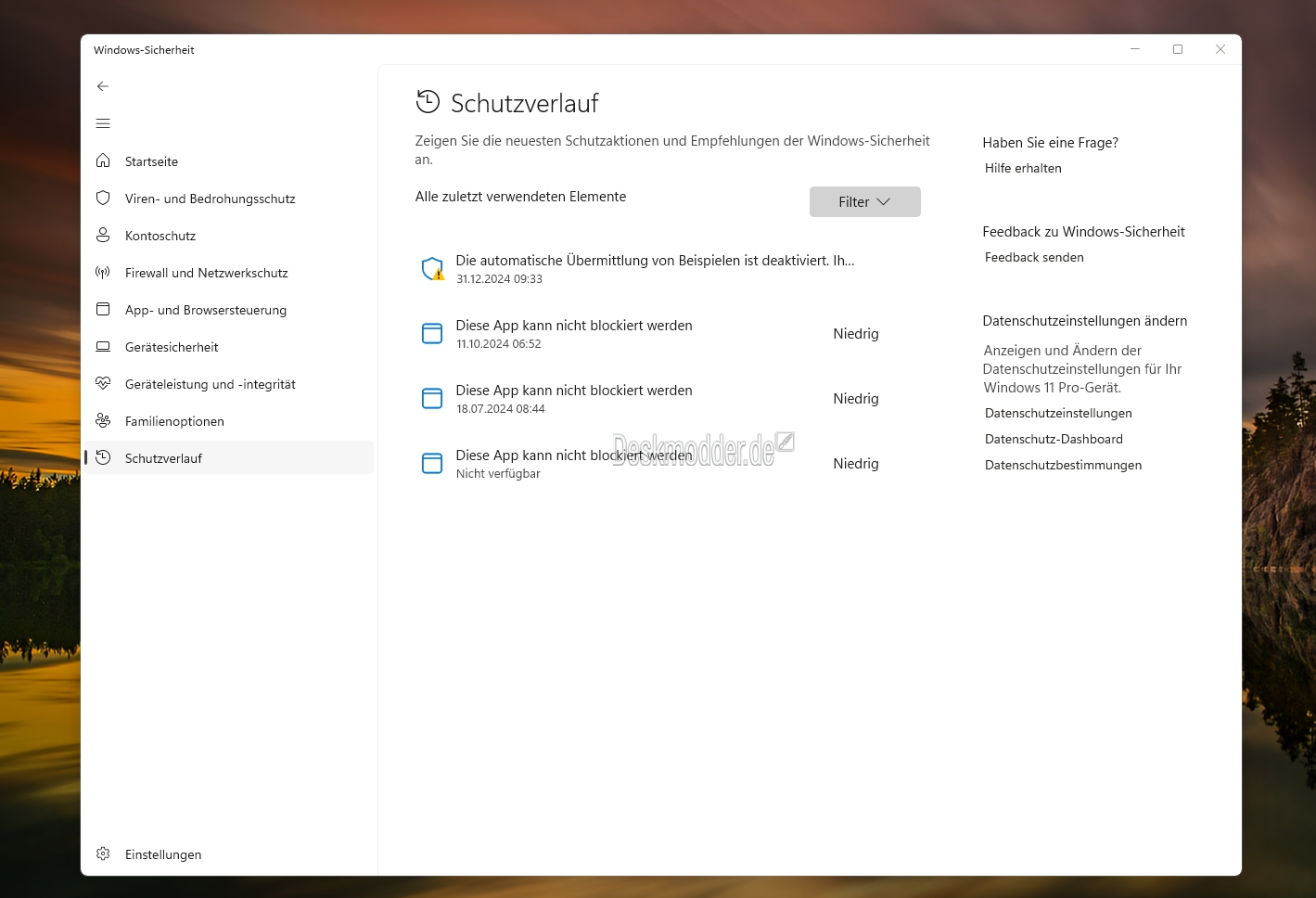Select Kontoschutz in the sidebar
Image resolution: width=1316 pixels, height=898 pixels.
[229, 235]
